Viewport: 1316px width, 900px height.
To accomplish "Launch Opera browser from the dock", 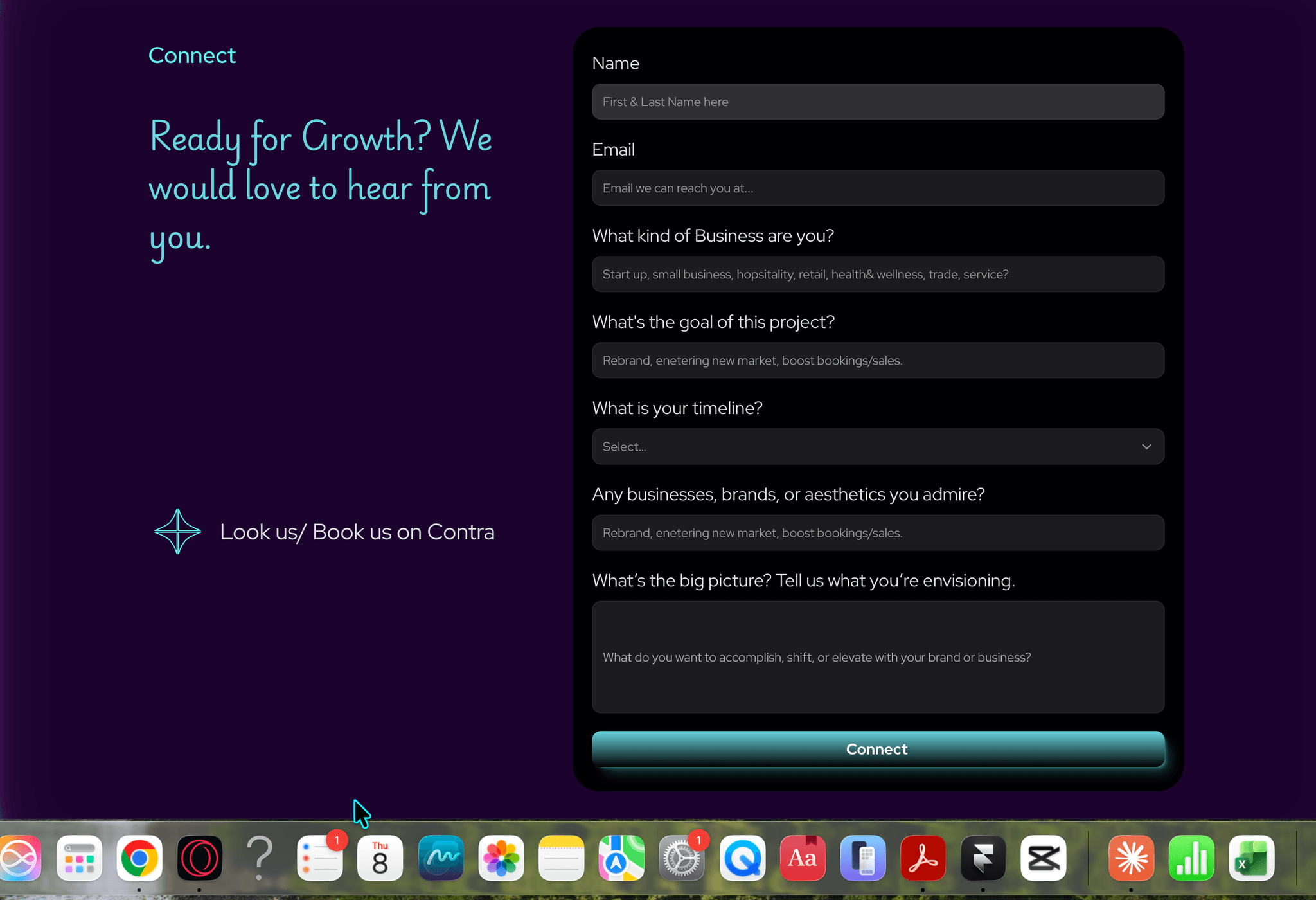I will pyautogui.click(x=200, y=858).
